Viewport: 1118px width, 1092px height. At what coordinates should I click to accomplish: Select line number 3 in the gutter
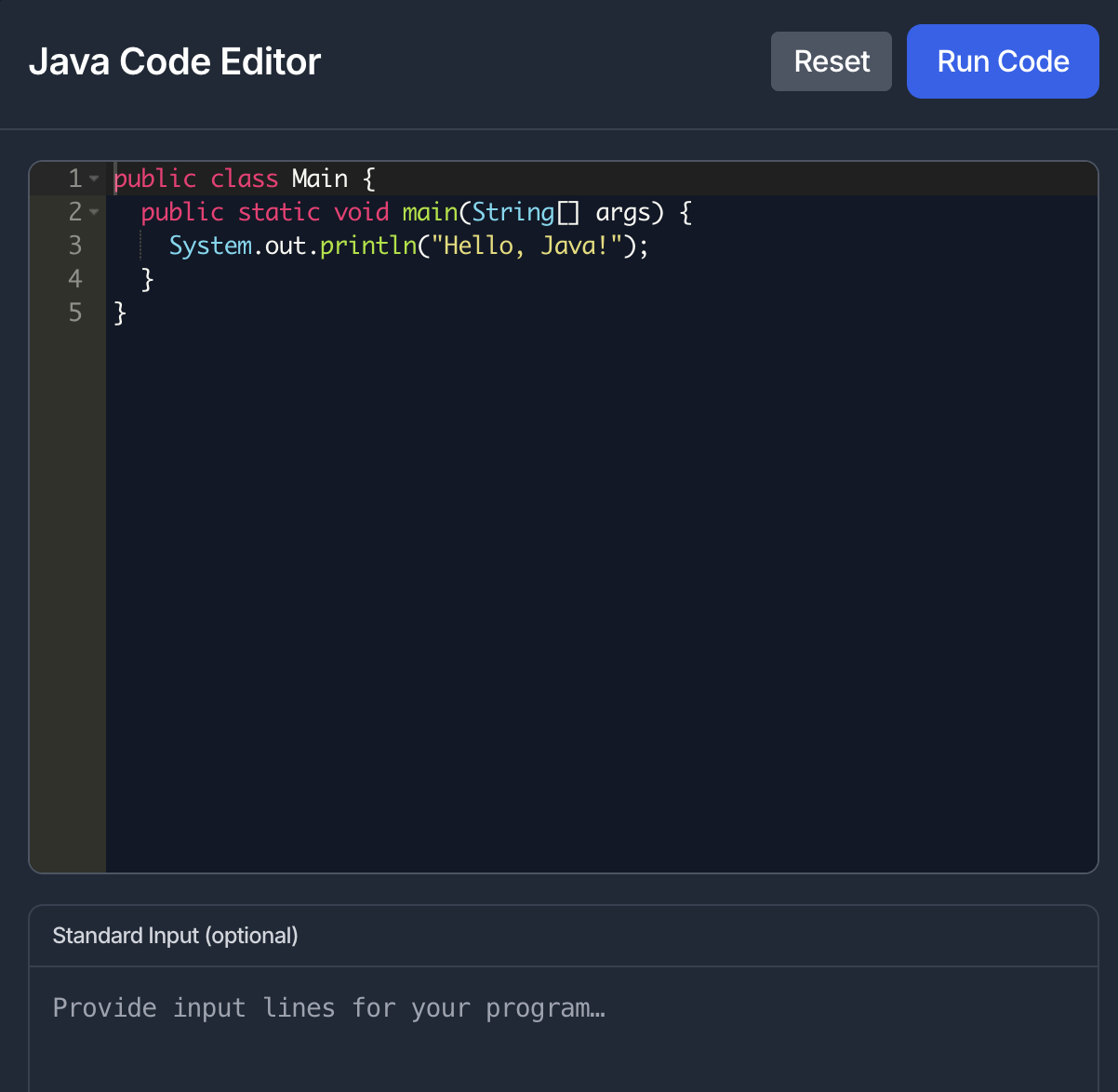(x=73, y=246)
